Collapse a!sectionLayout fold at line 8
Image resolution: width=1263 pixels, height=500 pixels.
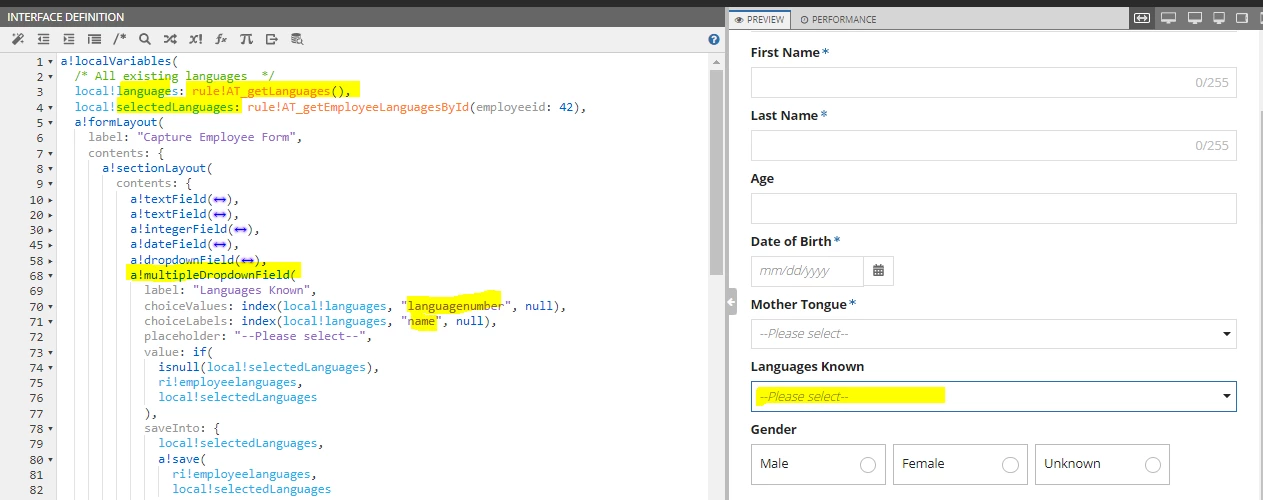click(x=51, y=169)
